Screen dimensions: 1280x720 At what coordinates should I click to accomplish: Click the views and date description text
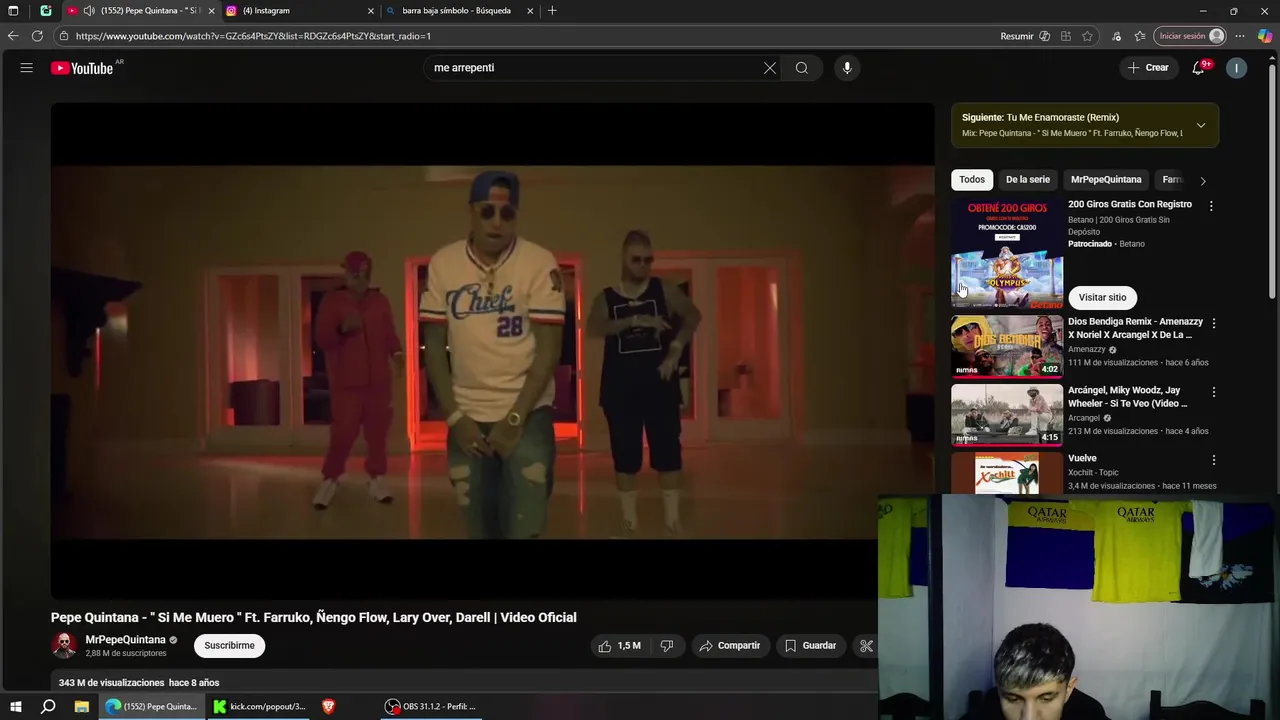tap(139, 683)
